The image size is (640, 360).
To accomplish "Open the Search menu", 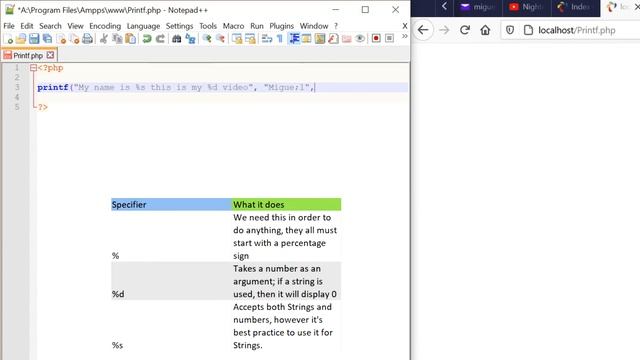I will pyautogui.click(x=50, y=26).
